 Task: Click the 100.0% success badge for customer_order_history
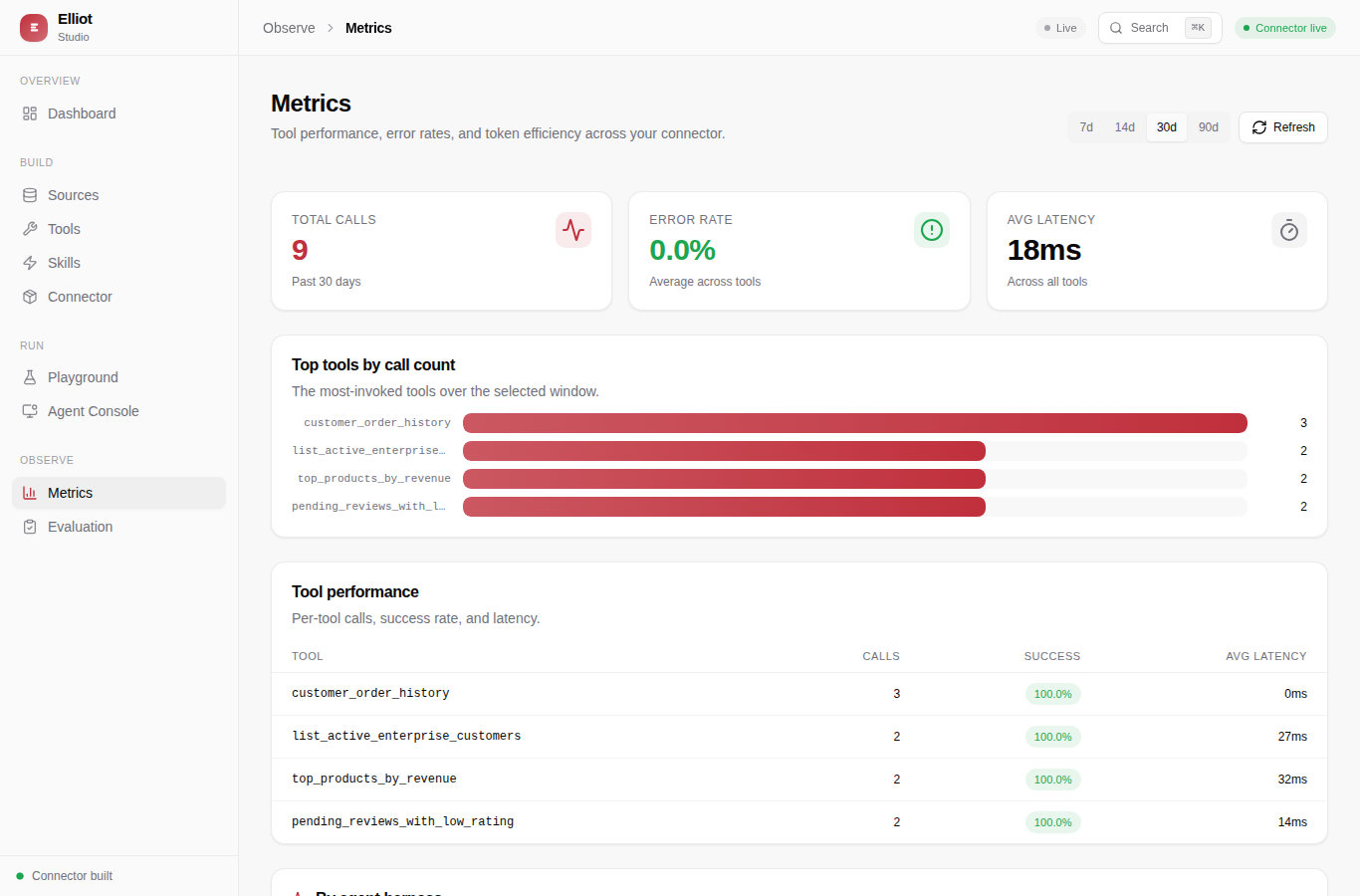click(1052, 694)
